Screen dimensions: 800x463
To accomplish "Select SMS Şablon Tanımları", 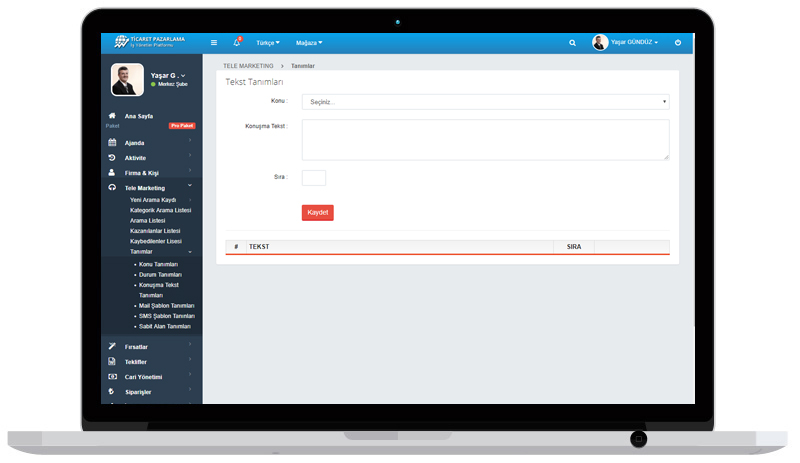I will pyautogui.click(x=166, y=316).
